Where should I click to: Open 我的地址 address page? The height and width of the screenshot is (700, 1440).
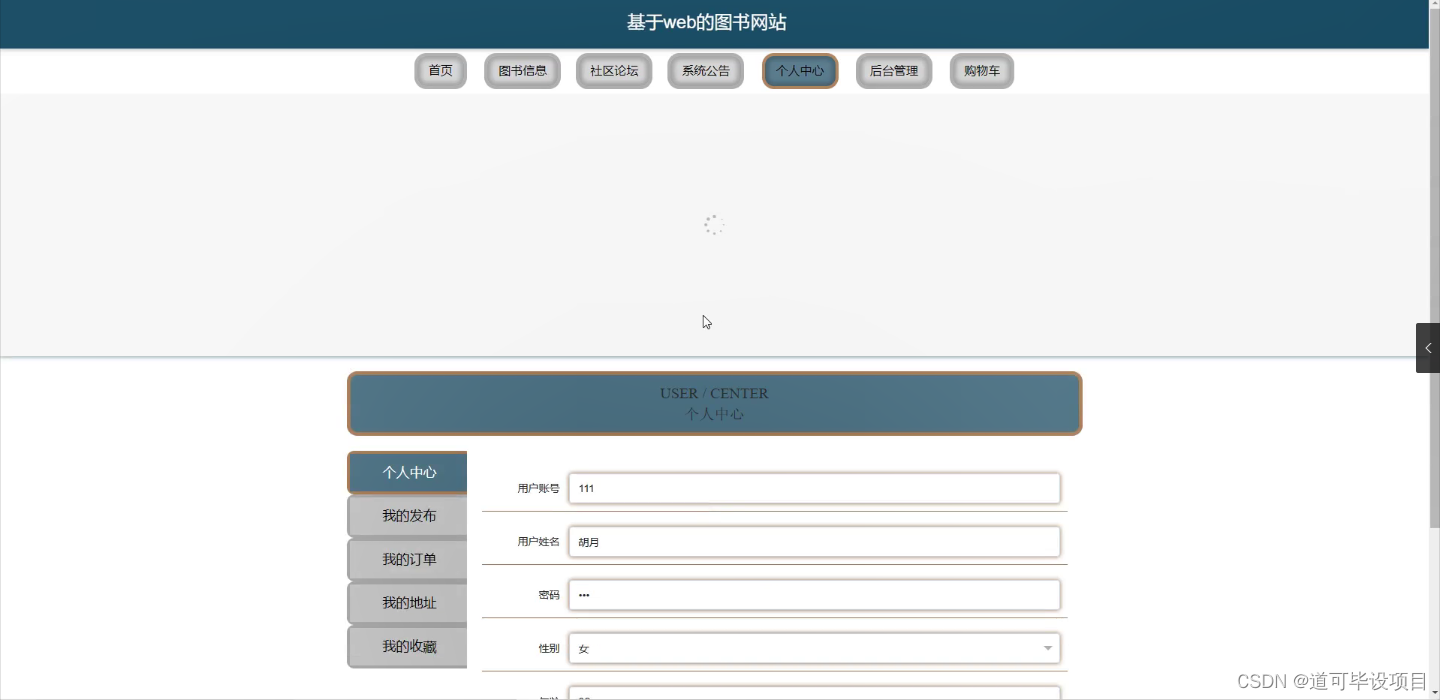click(x=407, y=602)
